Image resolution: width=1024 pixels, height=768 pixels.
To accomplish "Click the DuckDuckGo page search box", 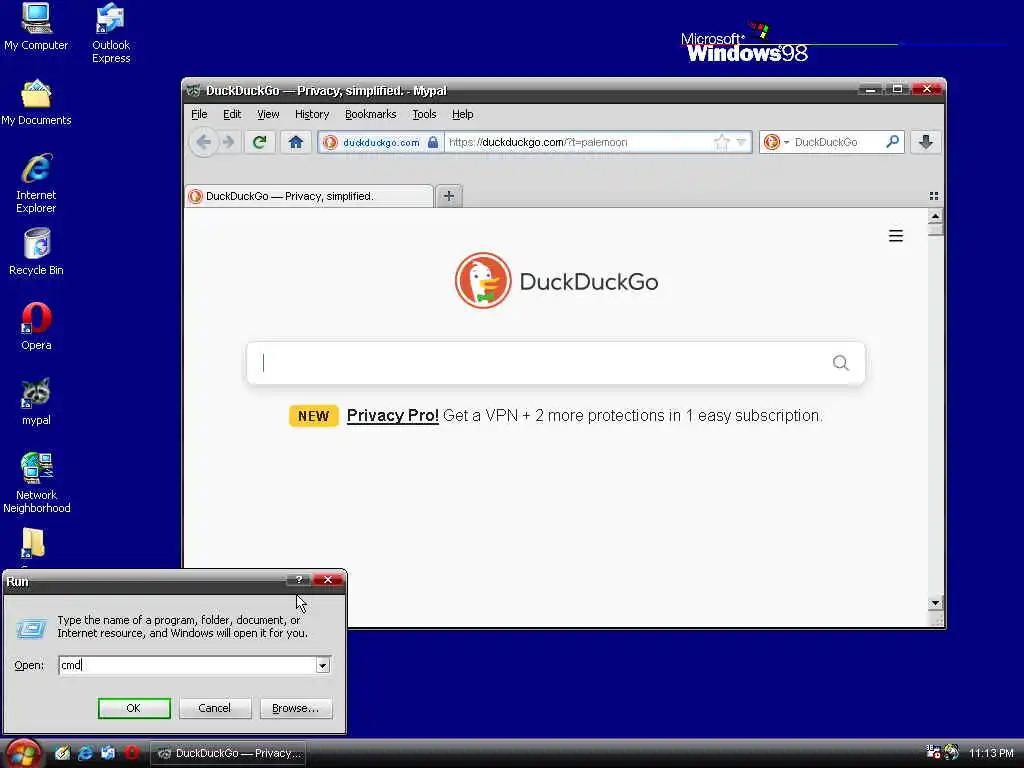I will coord(556,362).
